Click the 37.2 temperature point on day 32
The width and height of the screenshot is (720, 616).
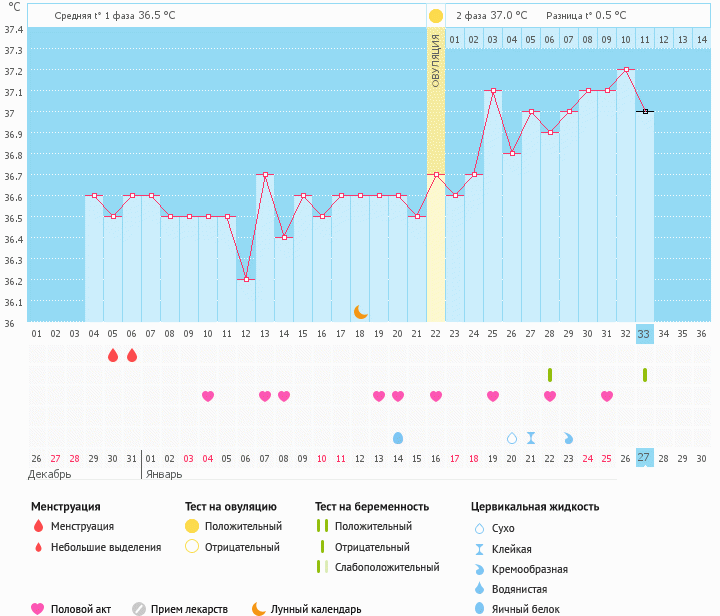click(626, 70)
